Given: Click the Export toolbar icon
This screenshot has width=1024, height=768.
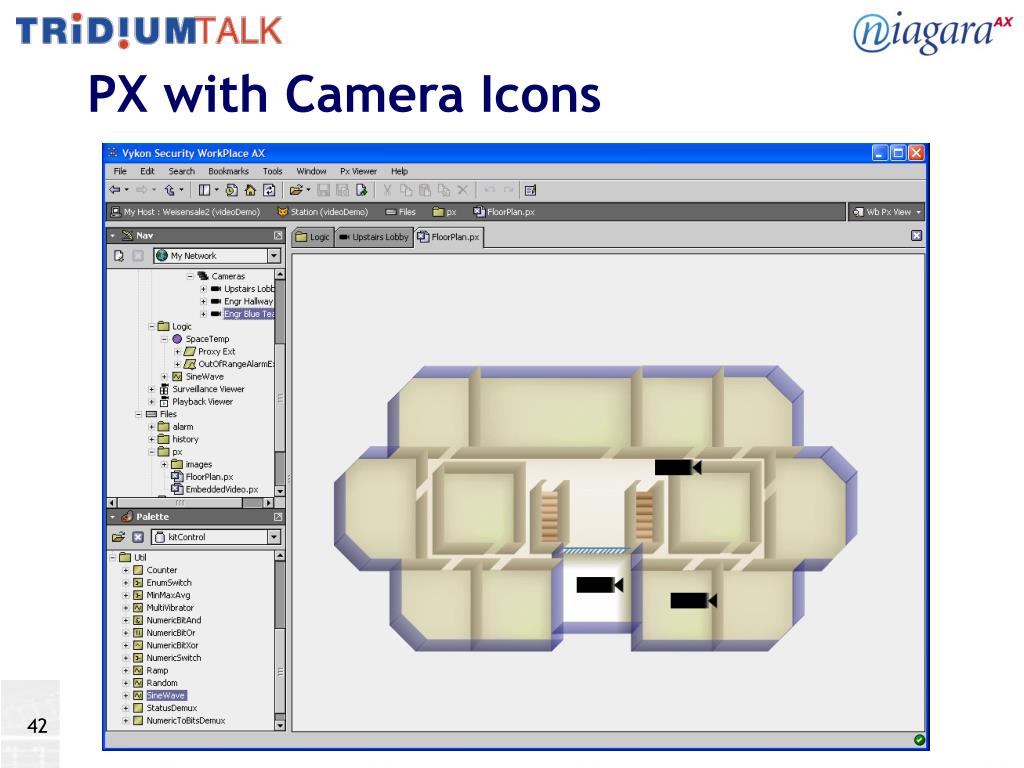Looking at the screenshot, I should pos(362,190).
